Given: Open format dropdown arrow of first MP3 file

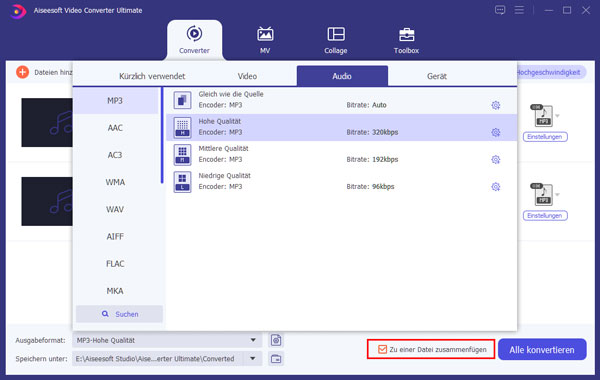Looking at the screenshot, I should 558,116.
